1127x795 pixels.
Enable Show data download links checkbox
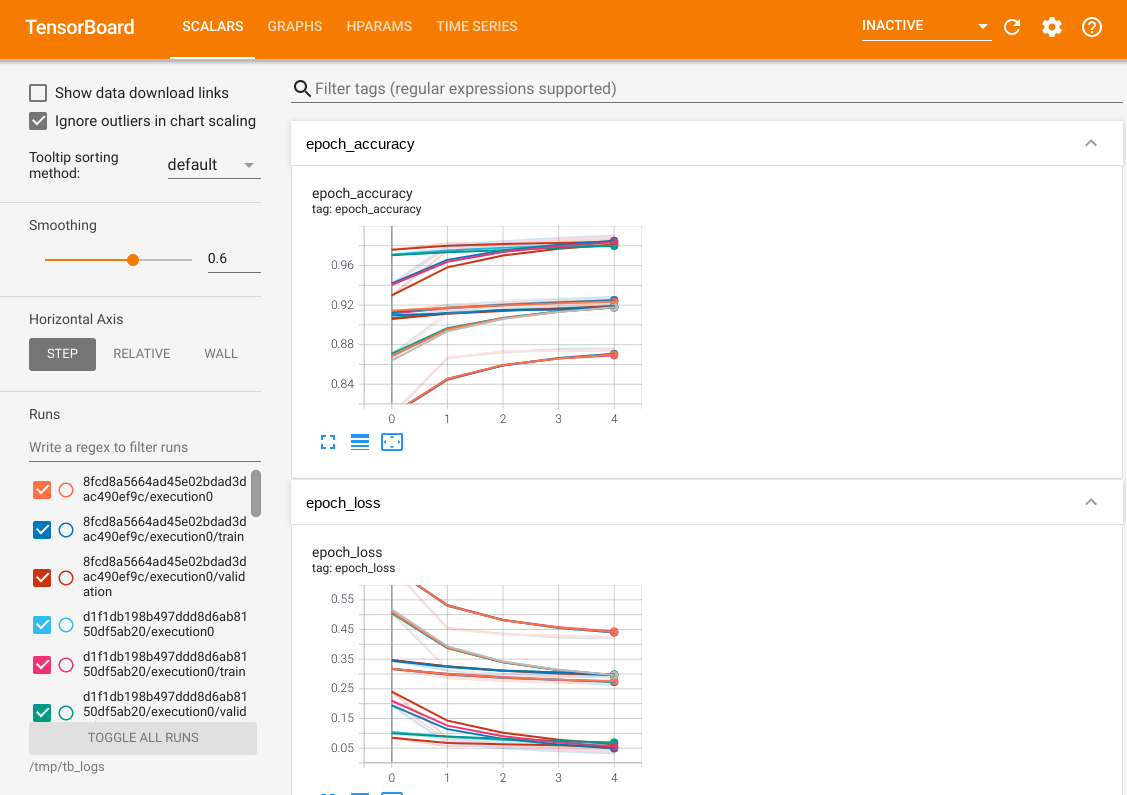click(x=38, y=93)
